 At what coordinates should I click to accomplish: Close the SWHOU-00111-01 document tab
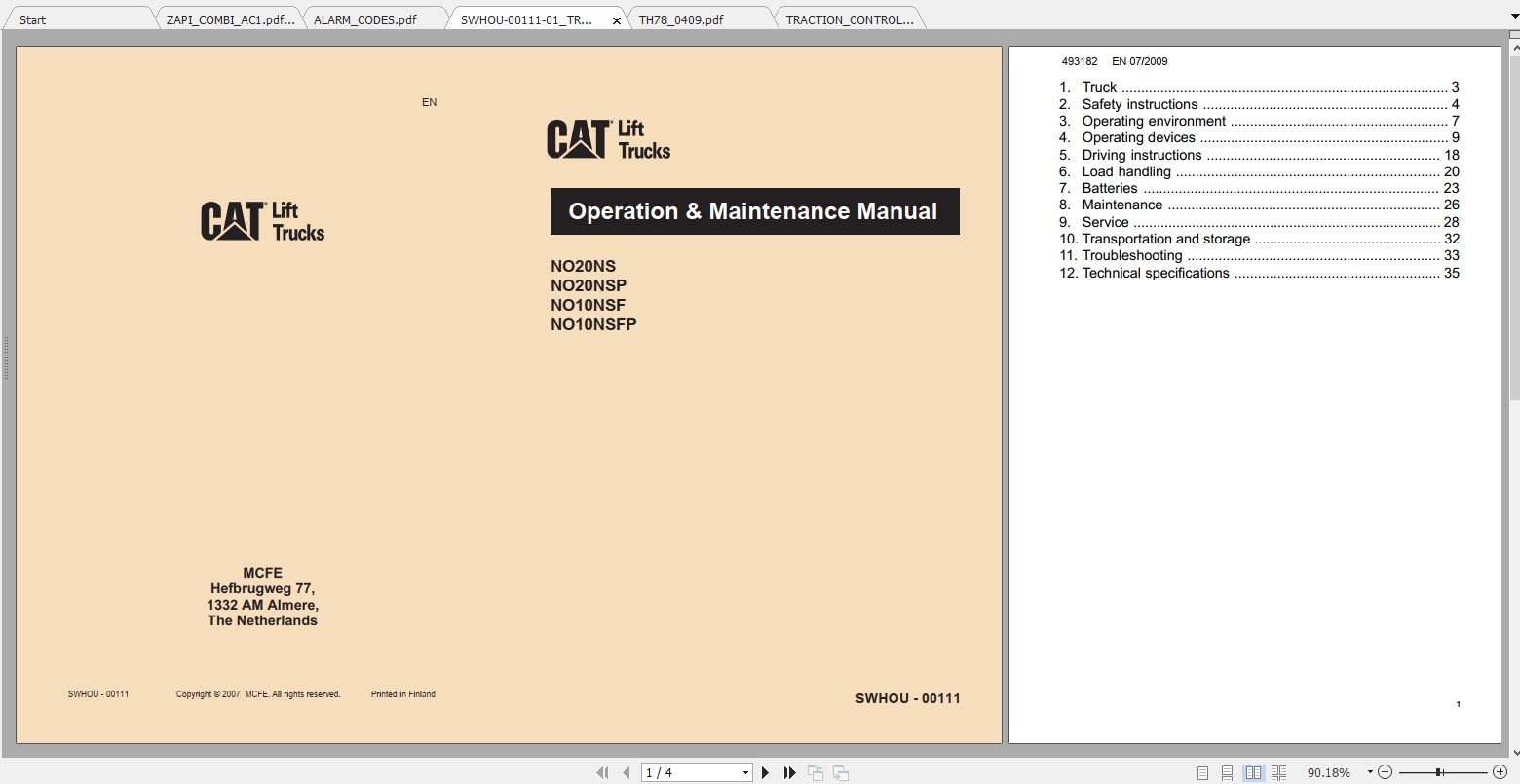(617, 18)
